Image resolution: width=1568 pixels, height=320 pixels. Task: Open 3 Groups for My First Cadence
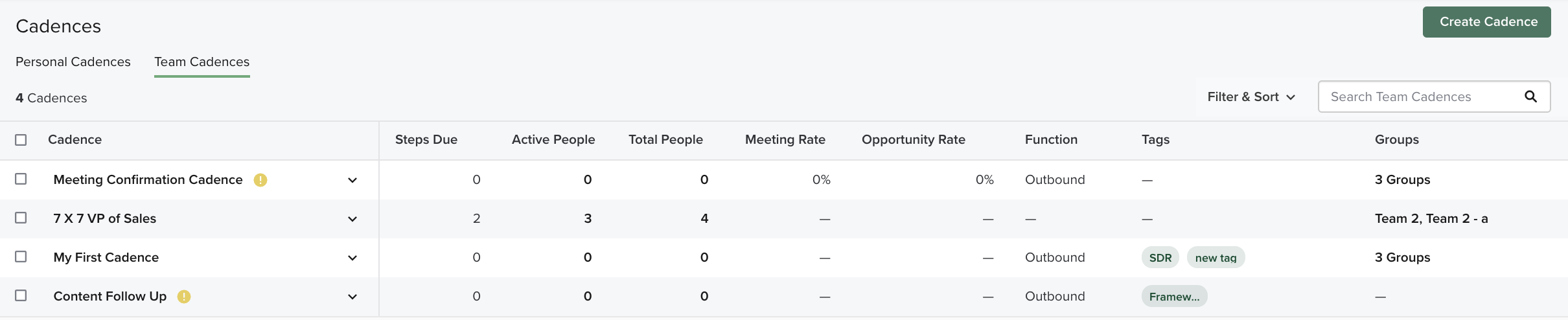1402,257
